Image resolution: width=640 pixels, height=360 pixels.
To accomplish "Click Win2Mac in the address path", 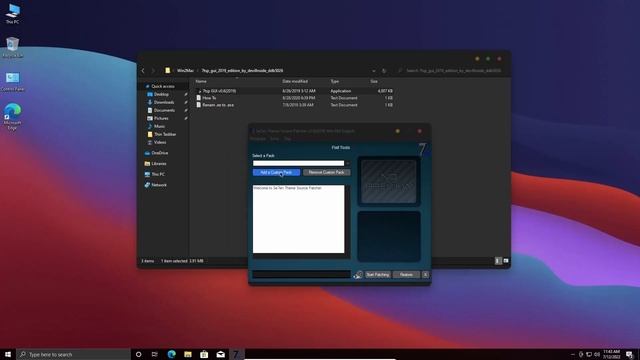I will (185, 71).
